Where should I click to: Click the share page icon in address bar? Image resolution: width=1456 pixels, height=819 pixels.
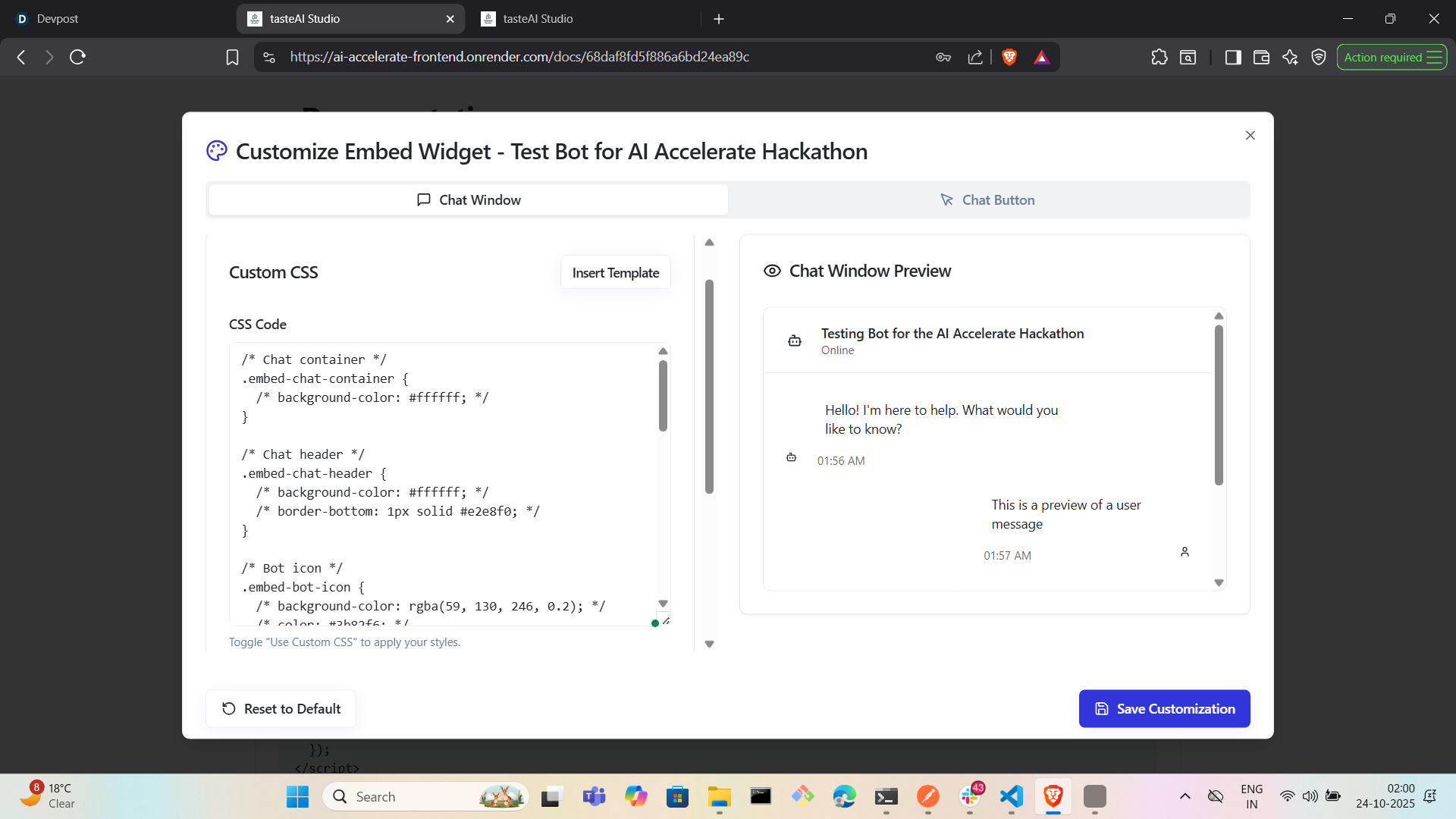pos(975,57)
